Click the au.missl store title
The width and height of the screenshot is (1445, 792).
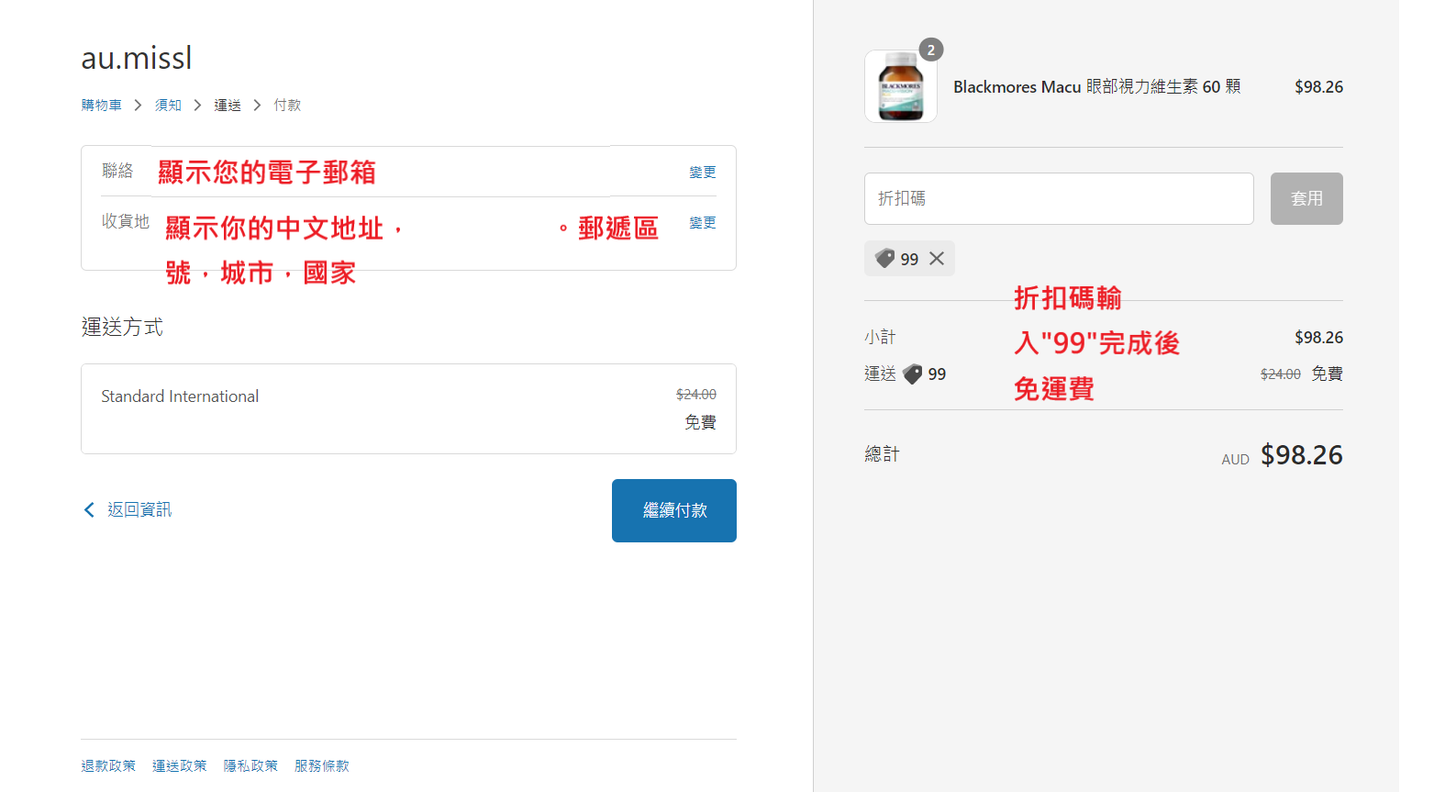pyautogui.click(x=136, y=58)
